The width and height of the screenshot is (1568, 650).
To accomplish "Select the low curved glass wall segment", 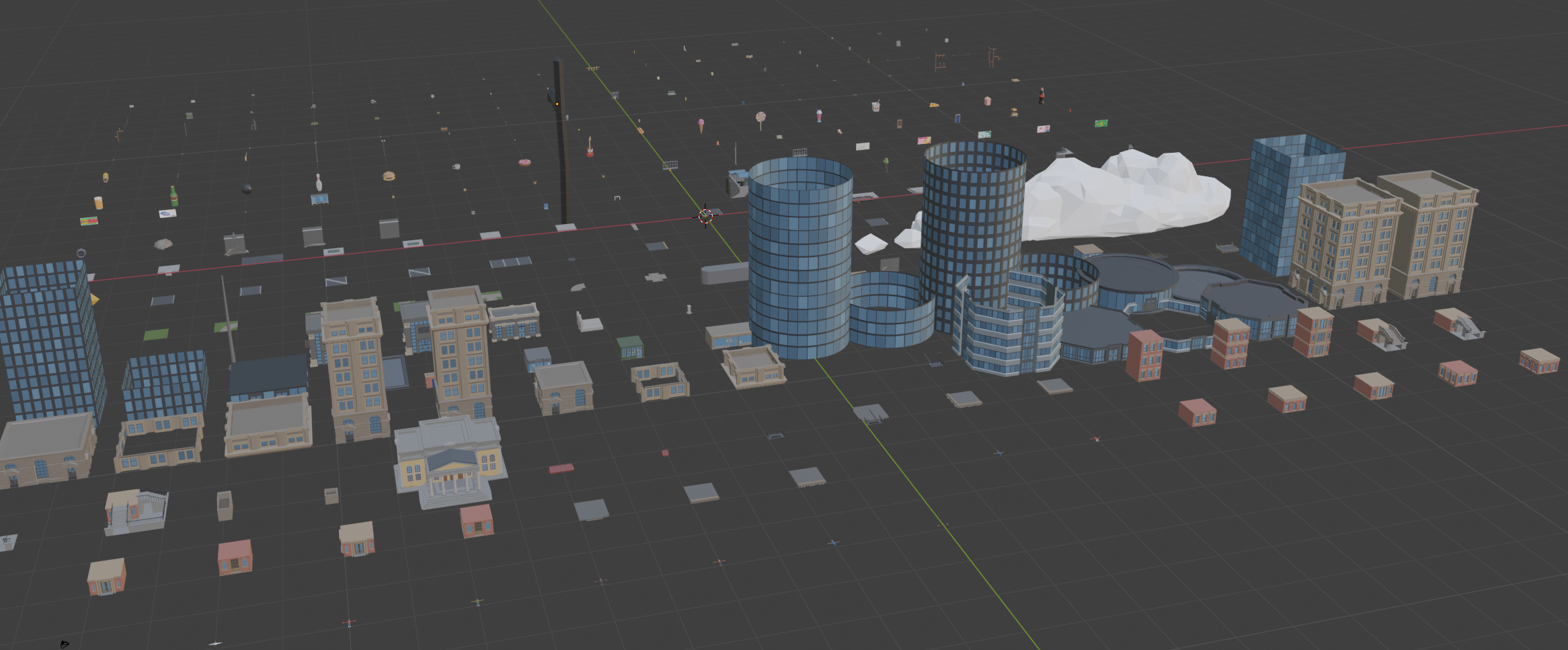I will click(x=891, y=310).
